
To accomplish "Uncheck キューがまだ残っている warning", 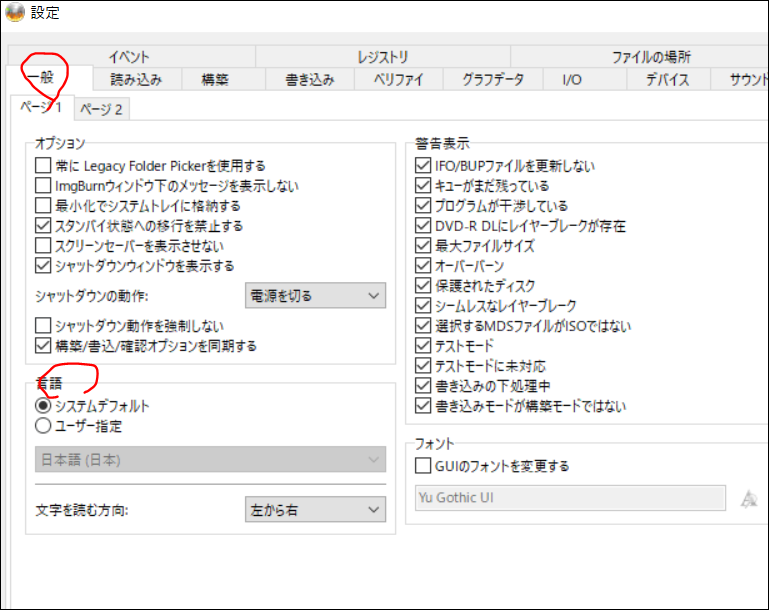I will 423,186.
